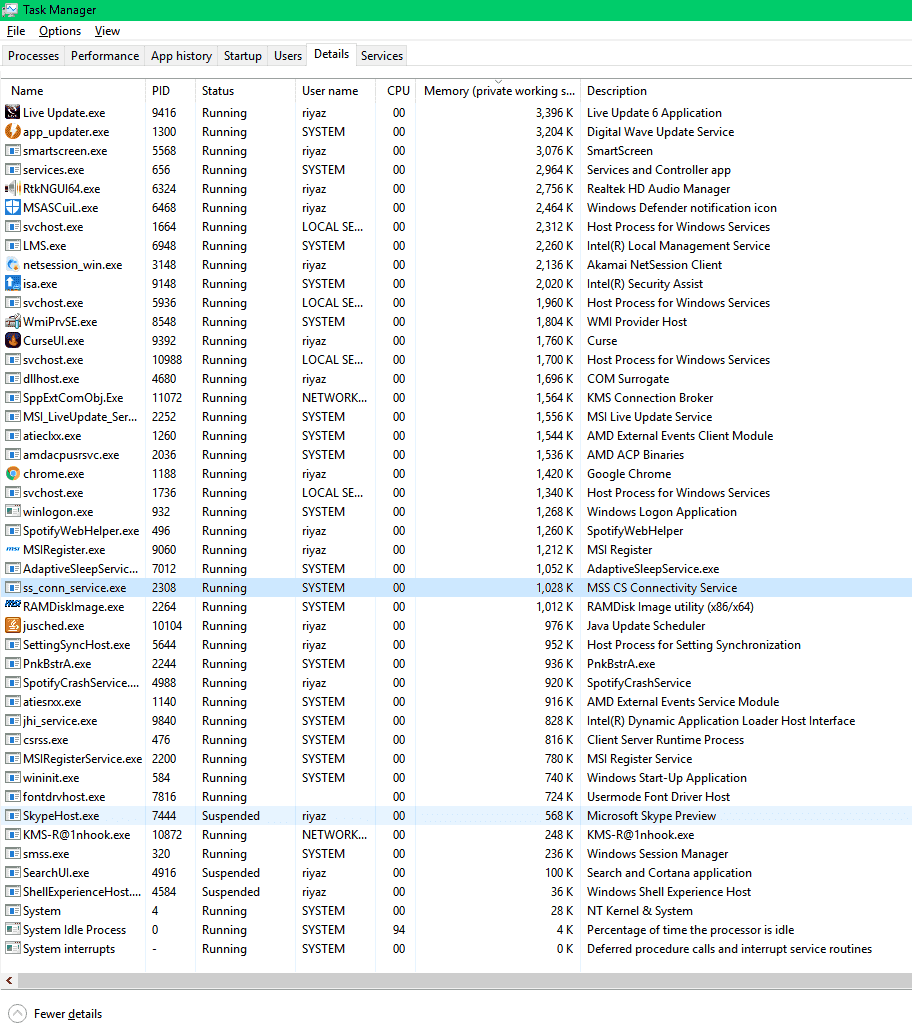The image size is (912, 1034).
Task: Select the ShellExperienceHost.exe process name
Action: click(82, 892)
